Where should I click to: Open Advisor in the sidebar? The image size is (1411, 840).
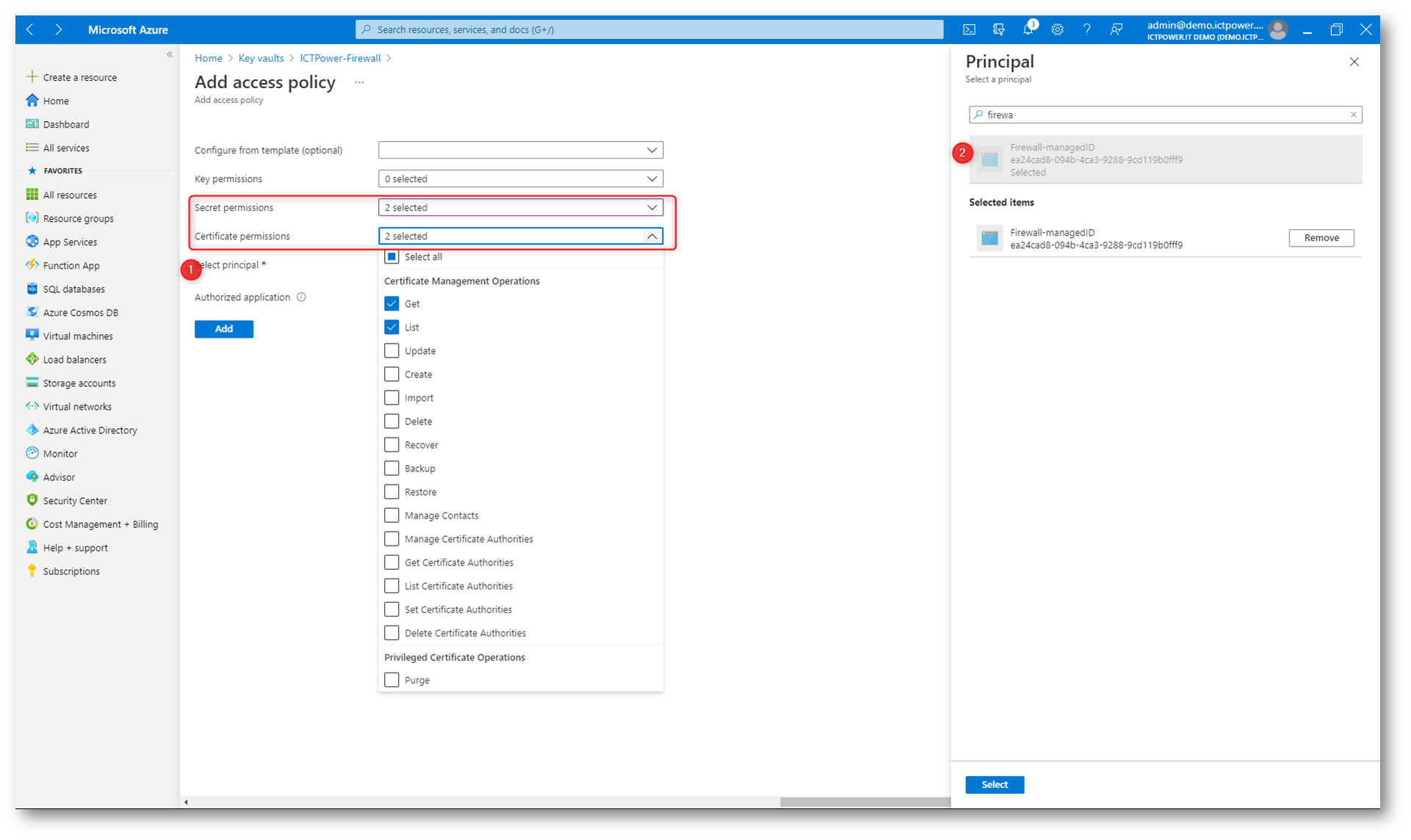pos(59,477)
